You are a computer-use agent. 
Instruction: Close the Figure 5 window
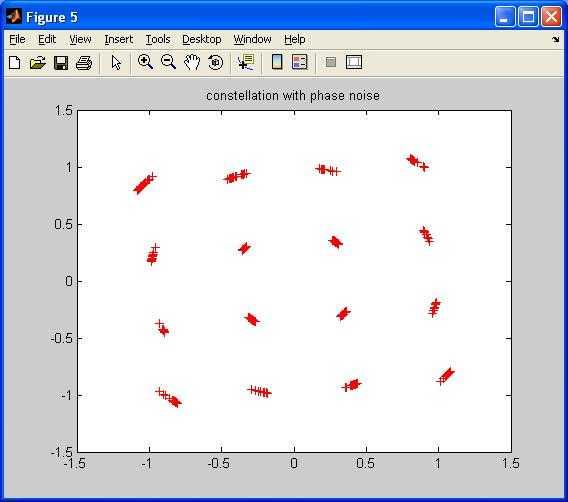coord(551,16)
